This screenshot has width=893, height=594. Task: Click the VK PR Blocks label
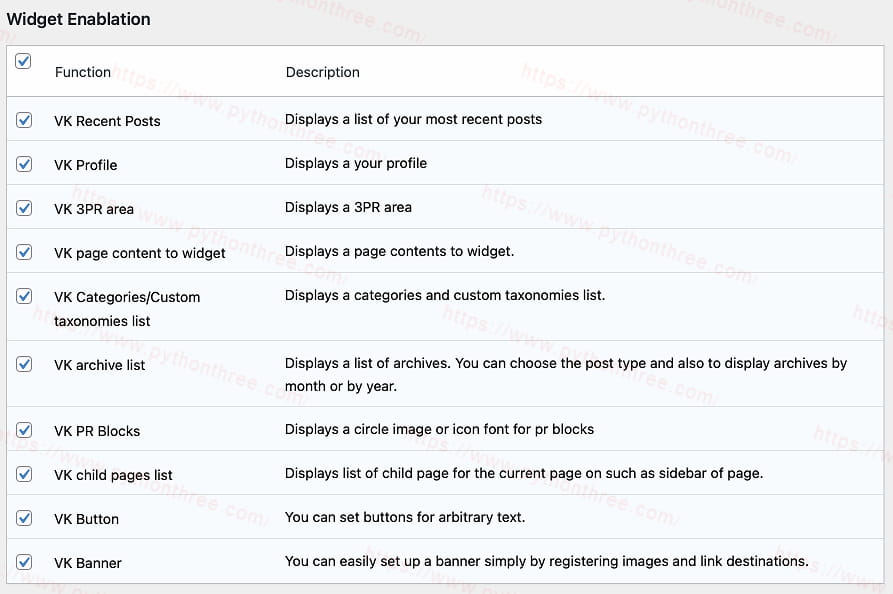pos(97,431)
